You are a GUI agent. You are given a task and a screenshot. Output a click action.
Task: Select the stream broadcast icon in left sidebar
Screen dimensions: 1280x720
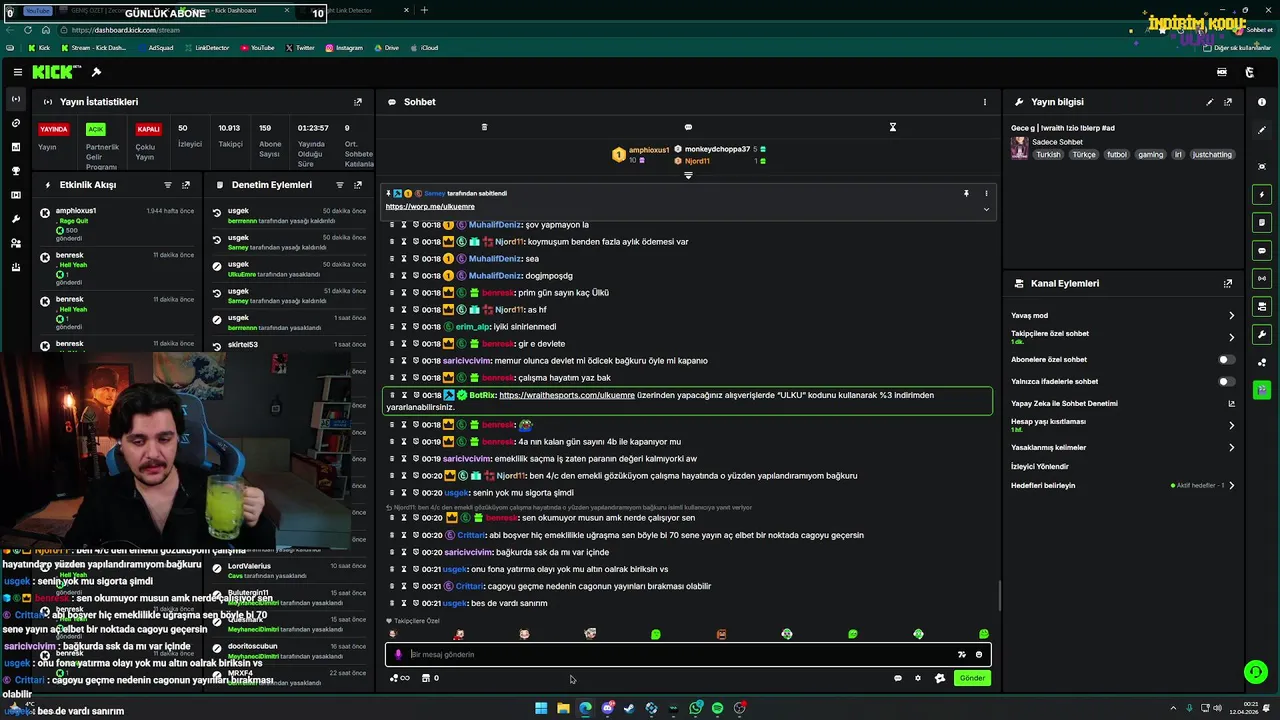coord(15,99)
